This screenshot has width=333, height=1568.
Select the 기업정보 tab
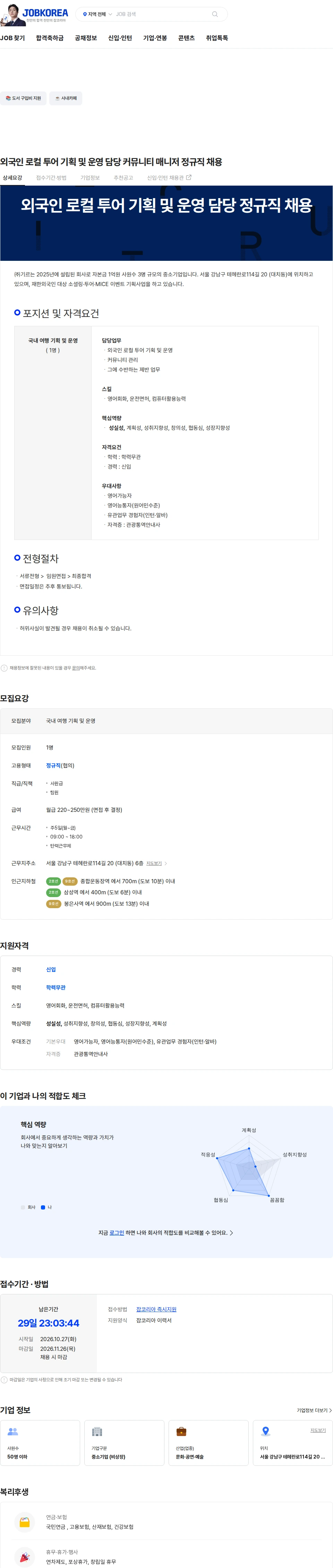point(89,178)
